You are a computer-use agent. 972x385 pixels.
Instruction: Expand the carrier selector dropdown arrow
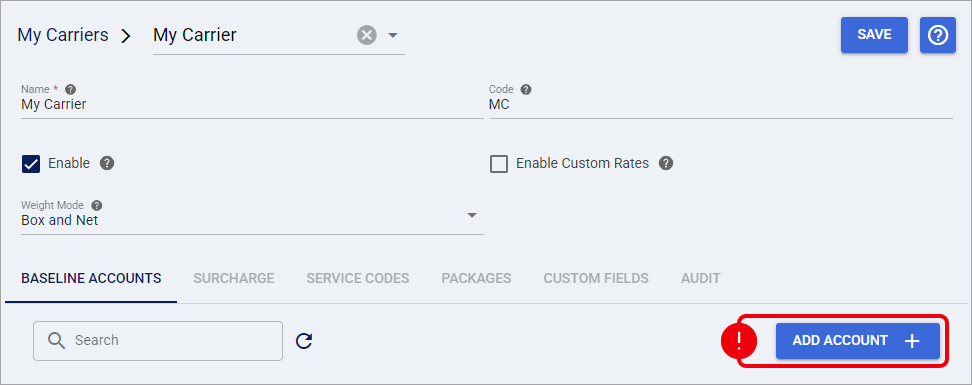pyautogui.click(x=392, y=35)
